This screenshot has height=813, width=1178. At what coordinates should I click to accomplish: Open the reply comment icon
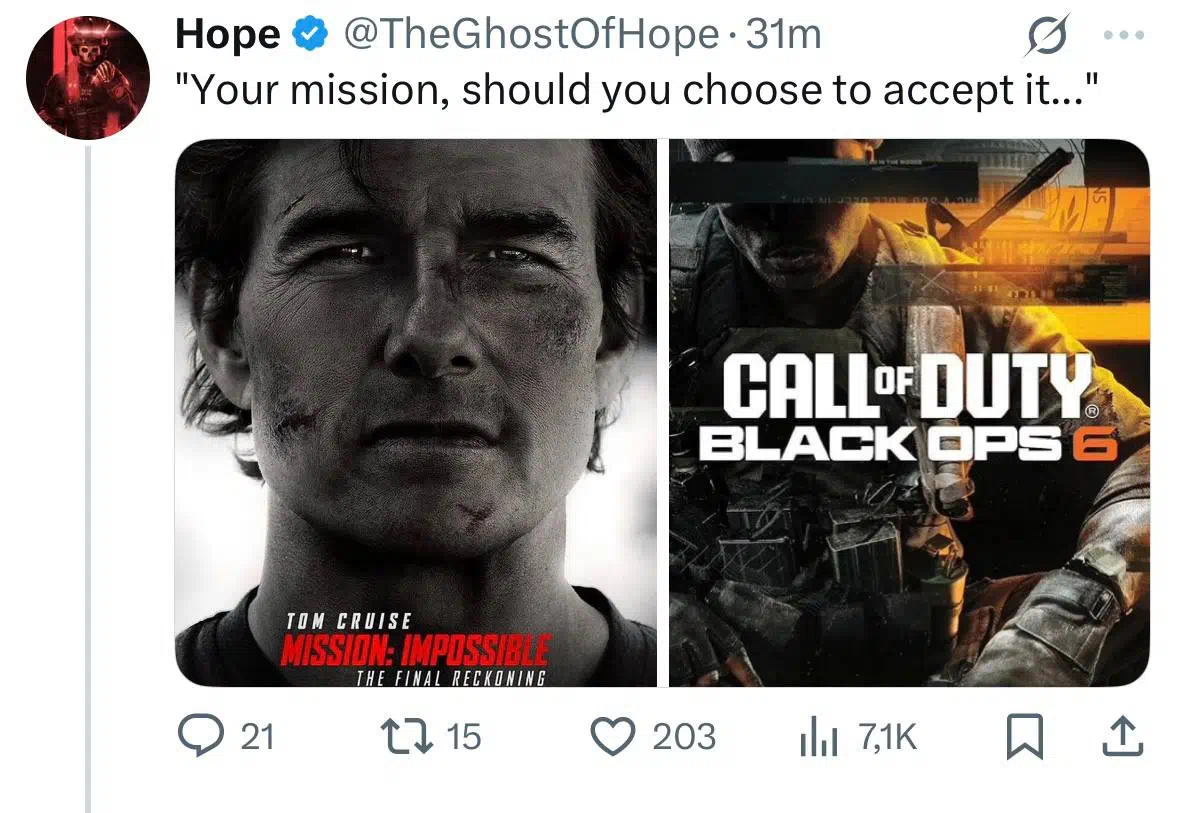[201, 736]
